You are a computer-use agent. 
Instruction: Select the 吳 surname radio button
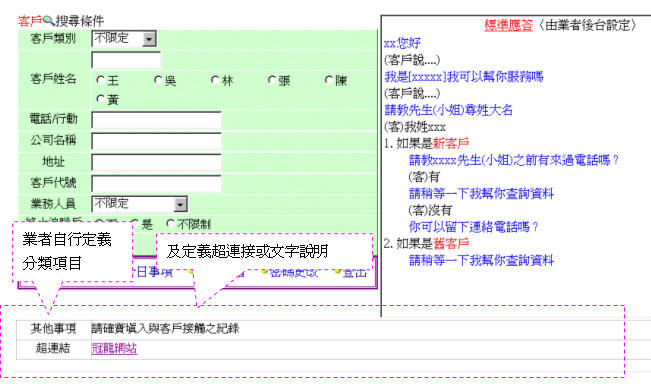[158, 79]
